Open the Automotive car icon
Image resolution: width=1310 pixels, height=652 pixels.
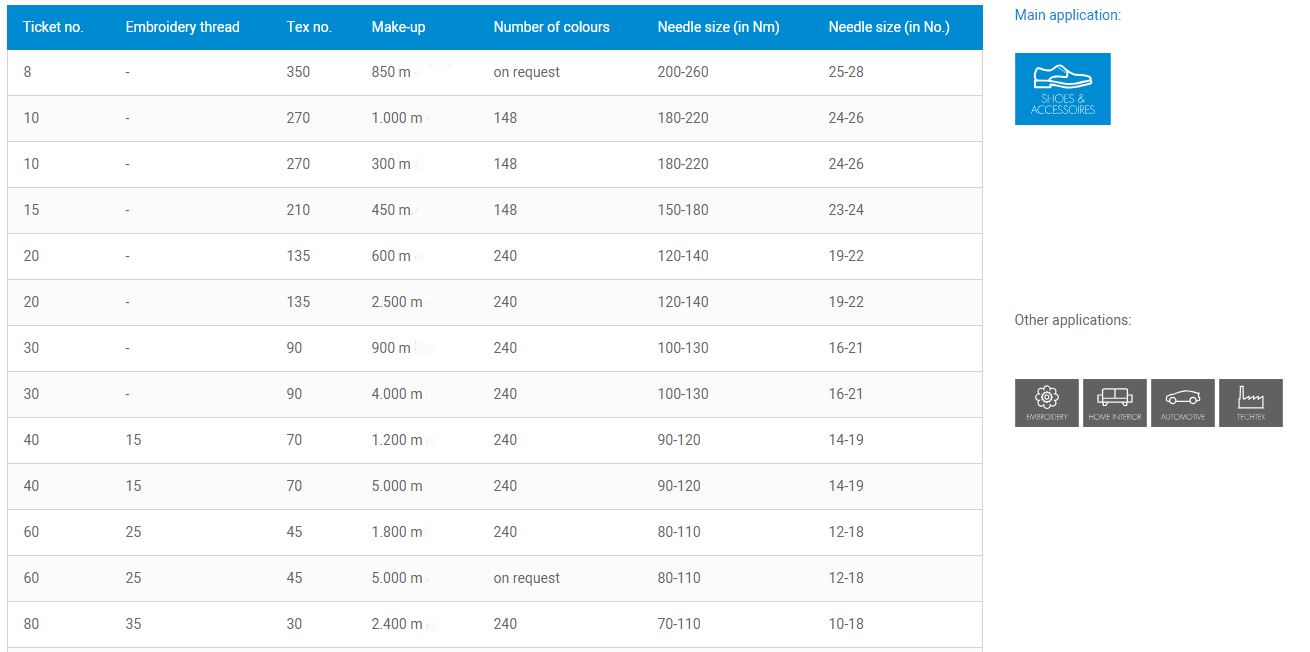pos(1183,403)
